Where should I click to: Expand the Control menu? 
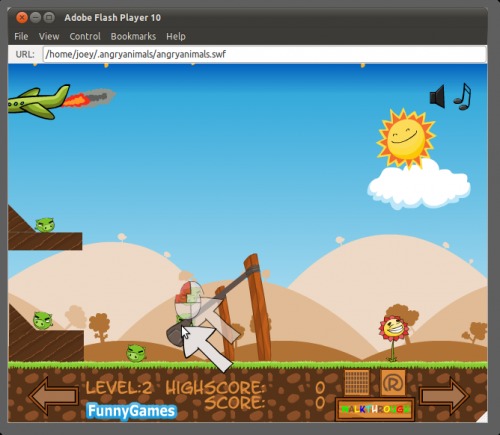[x=85, y=36]
